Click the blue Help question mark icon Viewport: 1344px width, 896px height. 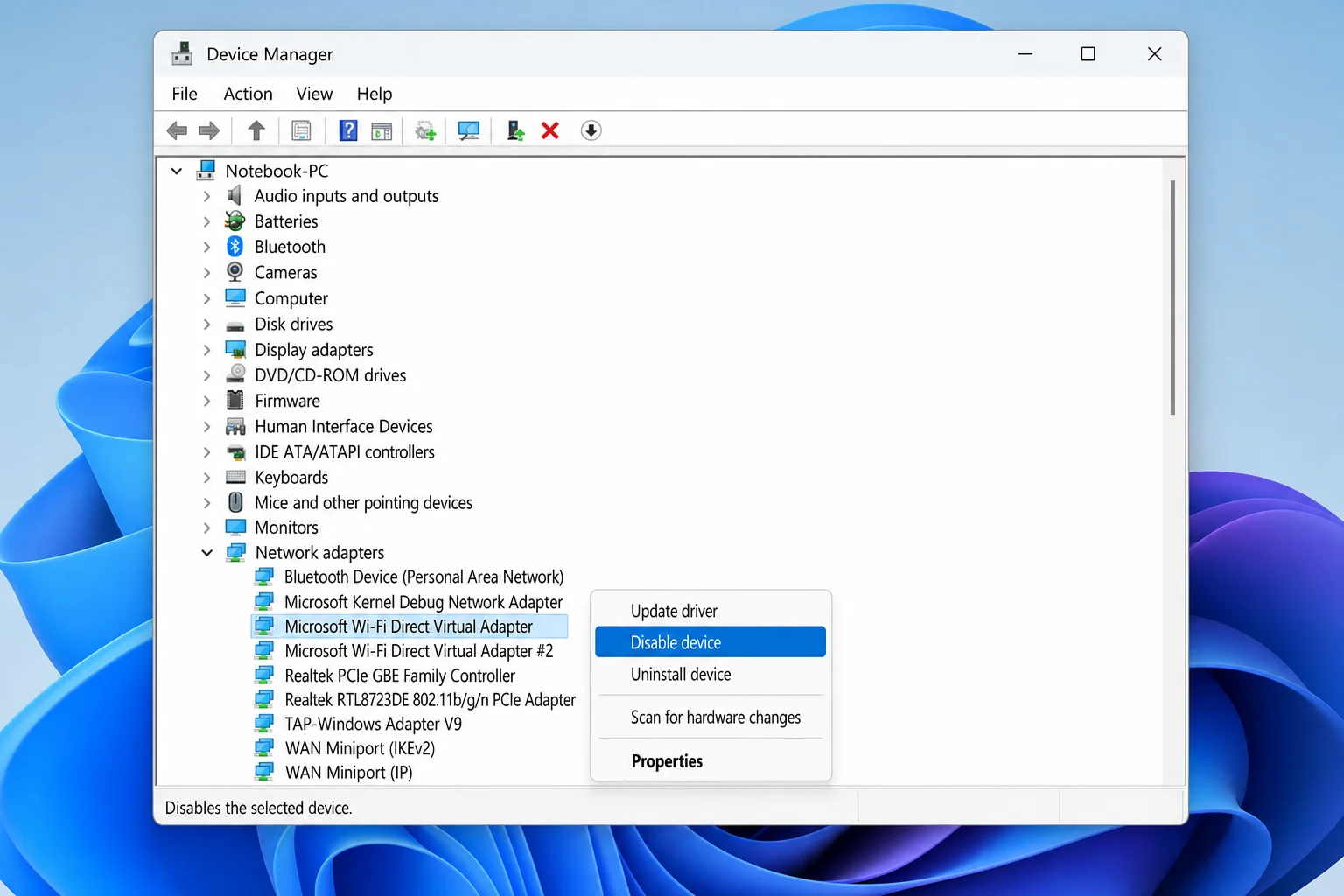point(348,131)
